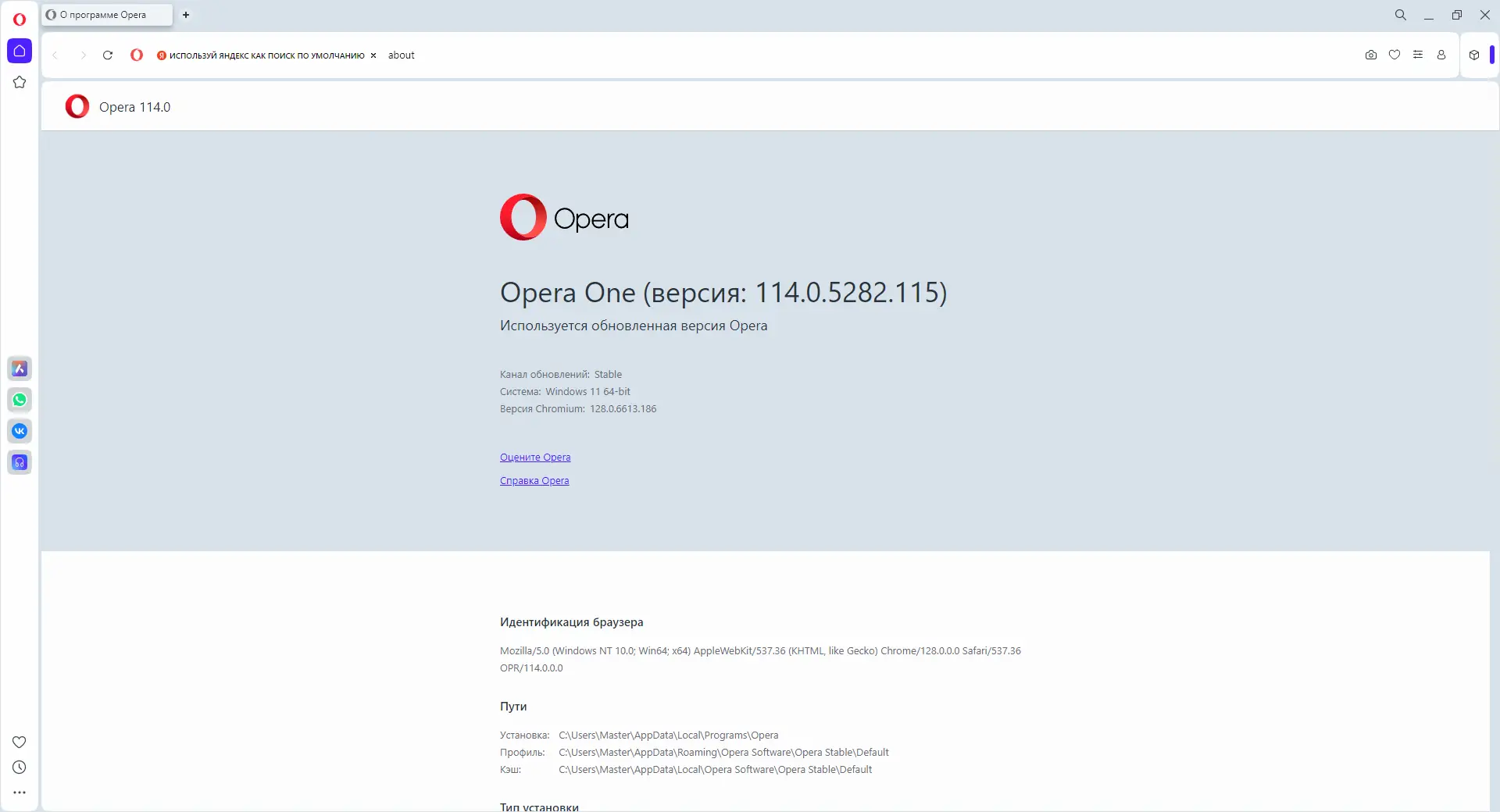Minimize the Opera window
The width and height of the screenshot is (1500, 812).
(x=1429, y=15)
